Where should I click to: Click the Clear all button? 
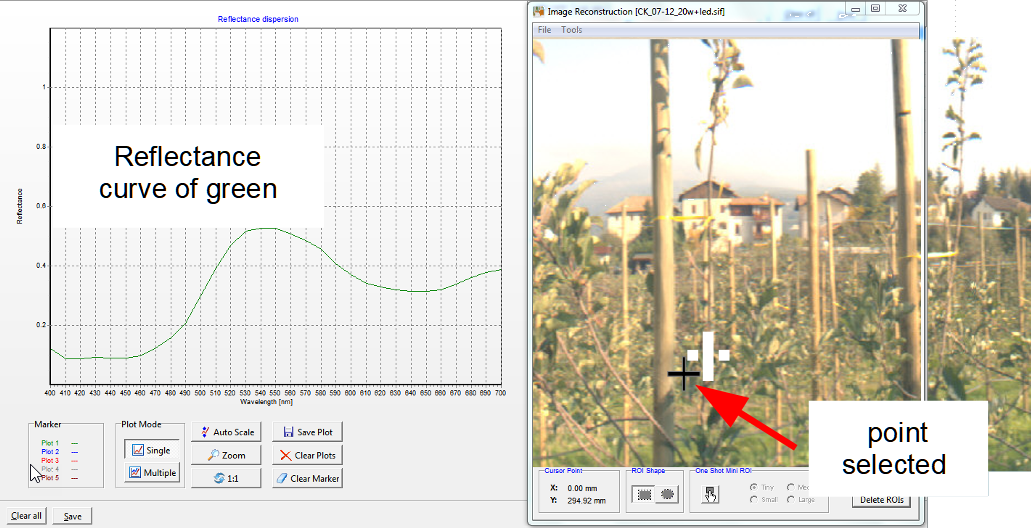point(27,516)
